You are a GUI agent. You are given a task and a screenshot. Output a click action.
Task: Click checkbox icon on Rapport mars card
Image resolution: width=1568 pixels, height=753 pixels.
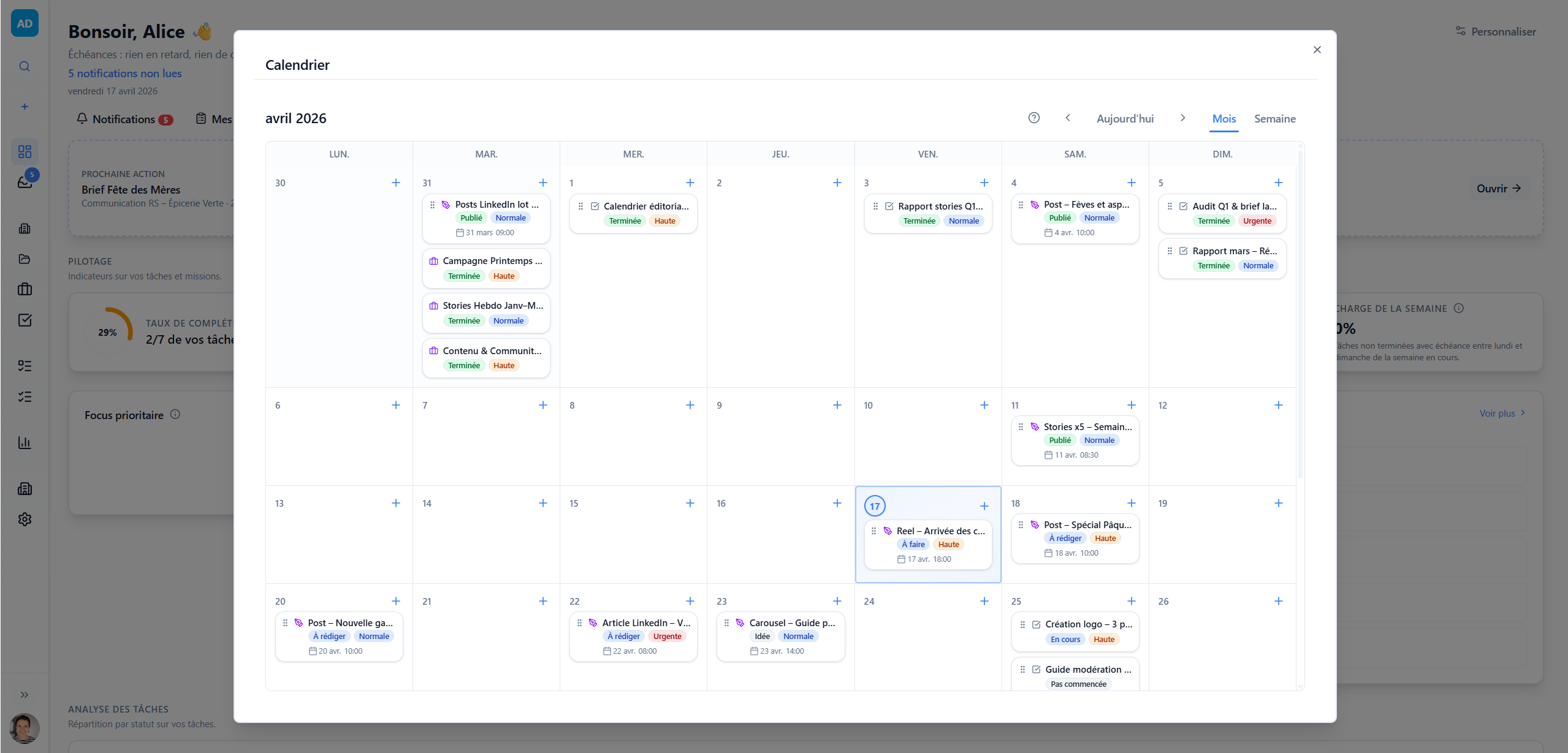tap(1184, 251)
